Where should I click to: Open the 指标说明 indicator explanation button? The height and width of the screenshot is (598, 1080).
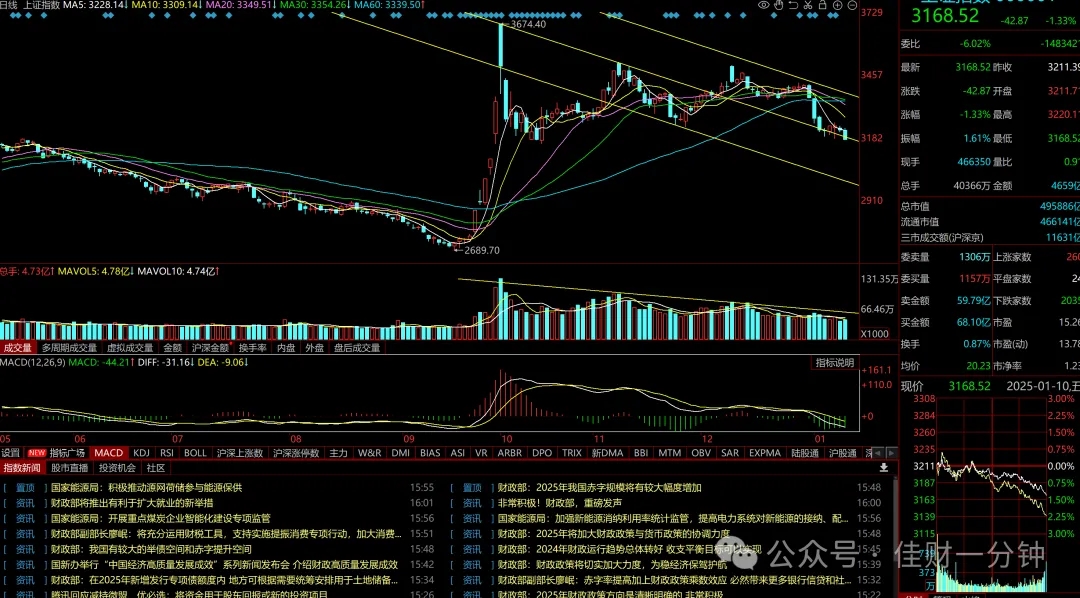[x=835, y=362]
